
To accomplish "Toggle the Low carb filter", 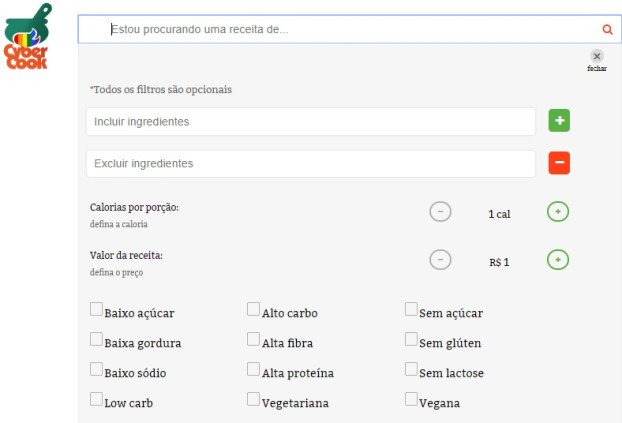I will point(97,400).
